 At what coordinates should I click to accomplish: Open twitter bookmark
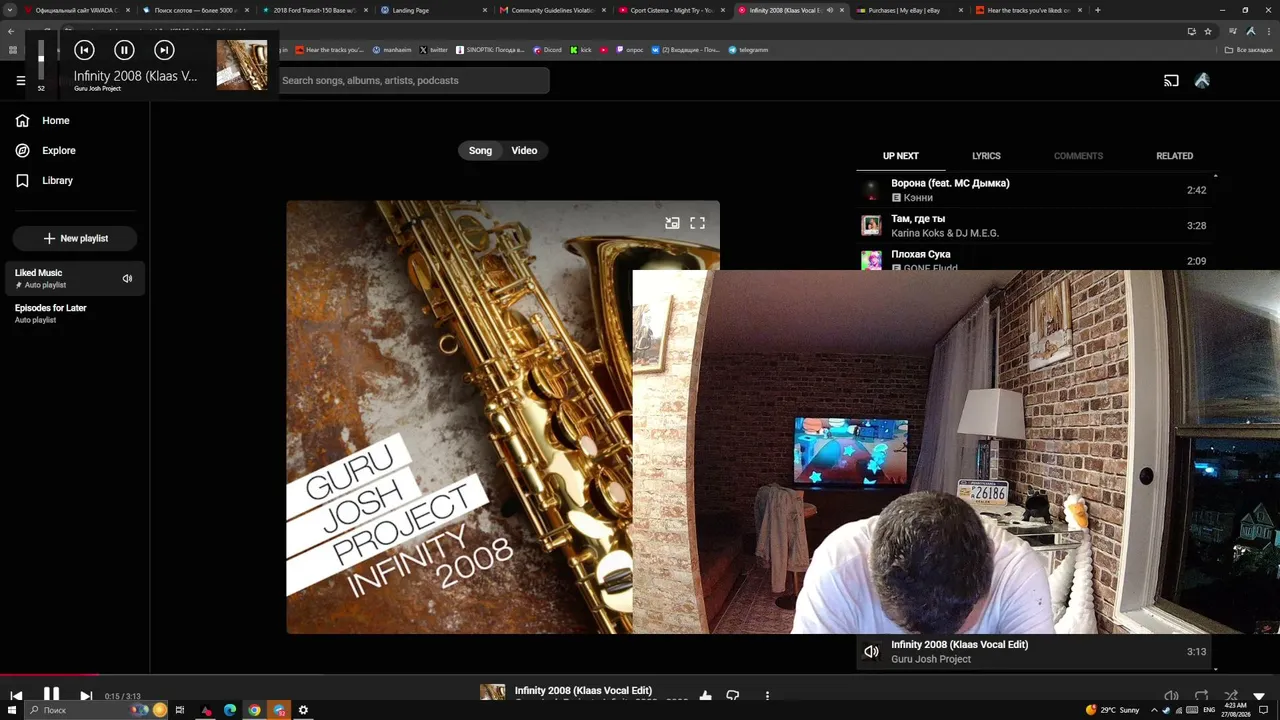click(x=434, y=50)
